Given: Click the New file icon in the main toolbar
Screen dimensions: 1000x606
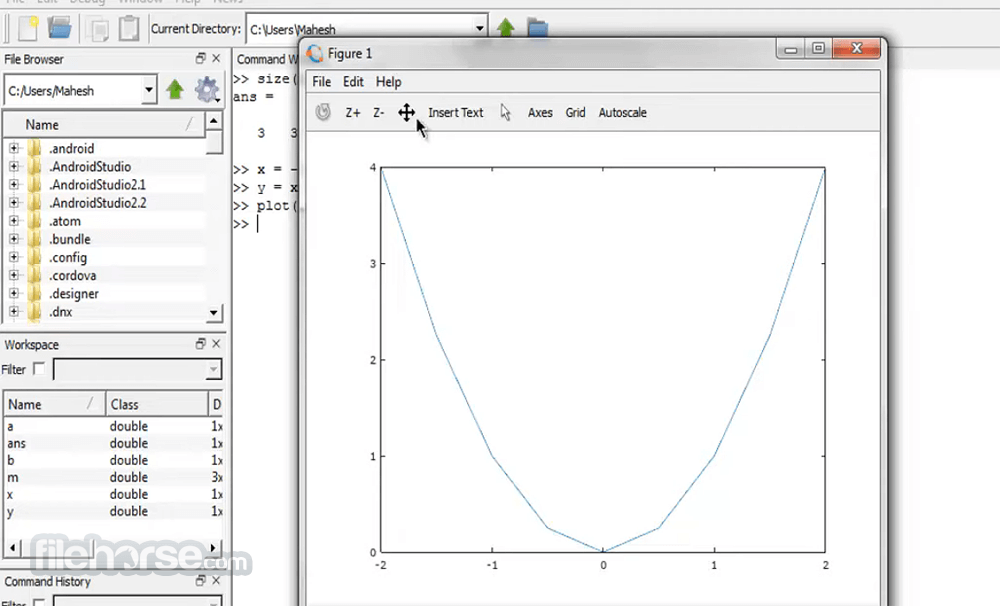Looking at the screenshot, I should click(29, 28).
